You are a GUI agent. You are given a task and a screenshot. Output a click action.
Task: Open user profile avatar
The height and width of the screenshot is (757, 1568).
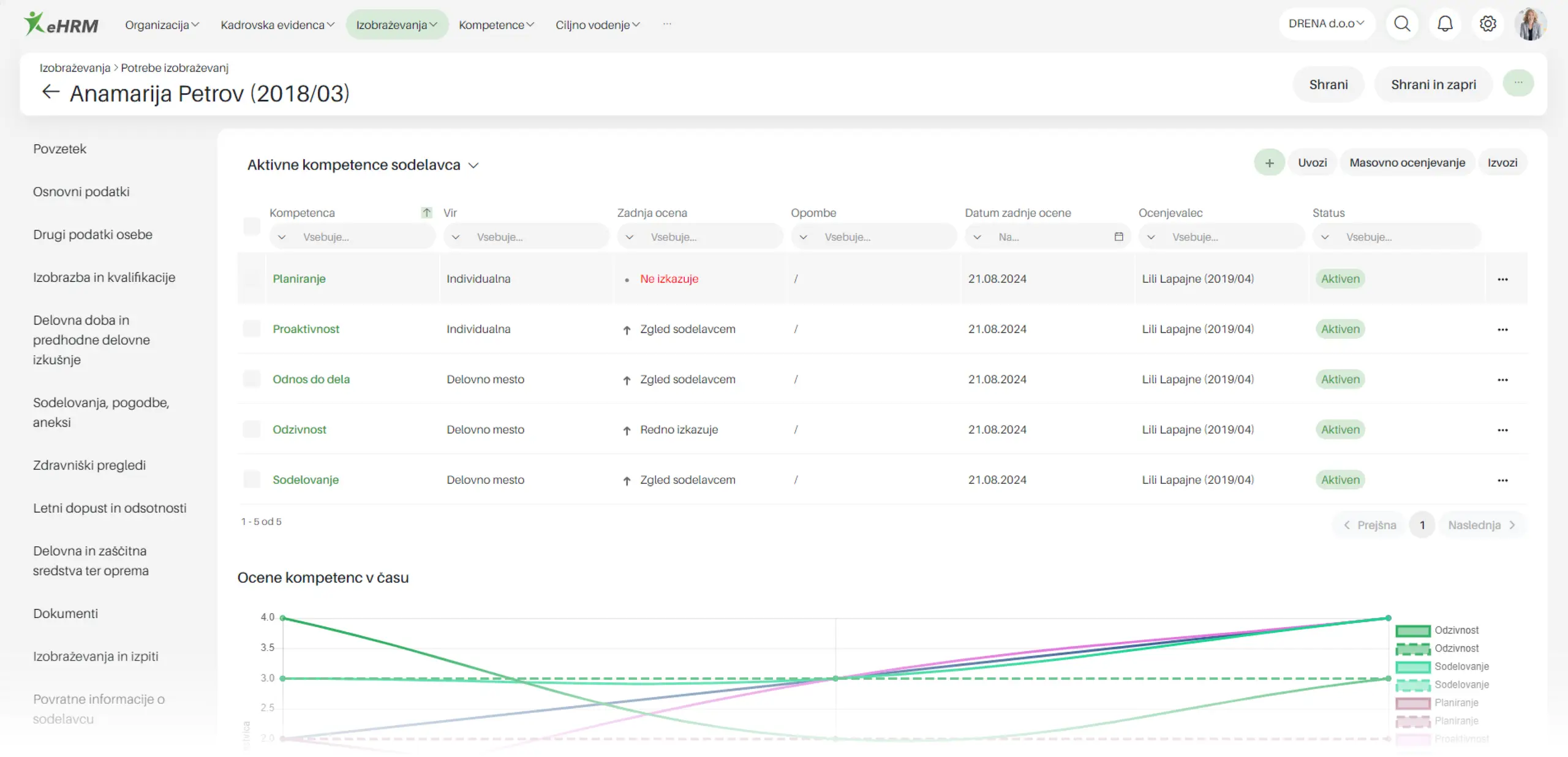[1530, 24]
